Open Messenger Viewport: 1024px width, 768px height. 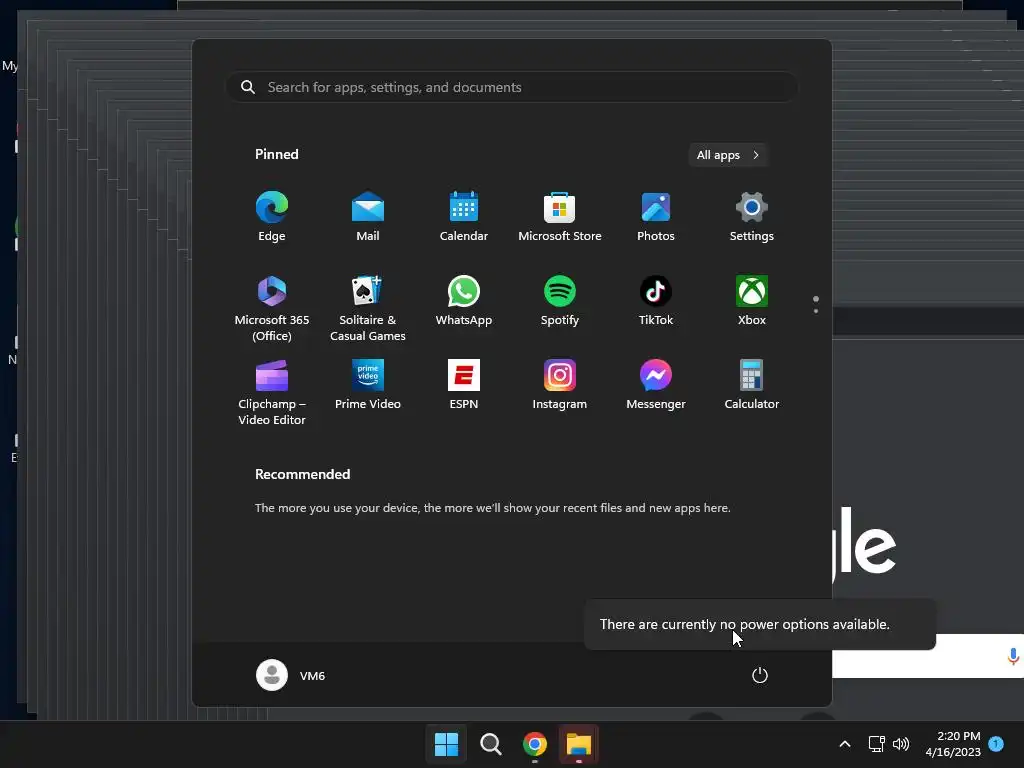(x=656, y=385)
